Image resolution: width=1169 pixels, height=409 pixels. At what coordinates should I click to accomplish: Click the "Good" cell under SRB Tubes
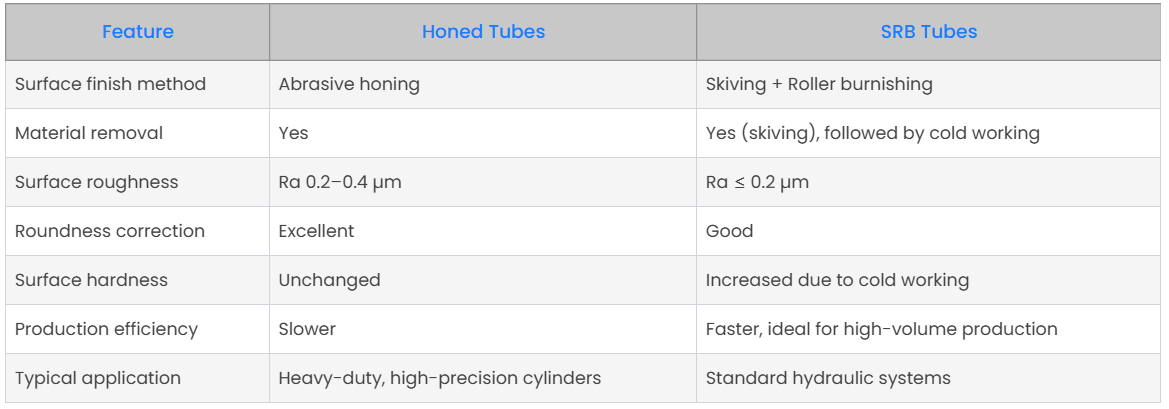coord(730,231)
